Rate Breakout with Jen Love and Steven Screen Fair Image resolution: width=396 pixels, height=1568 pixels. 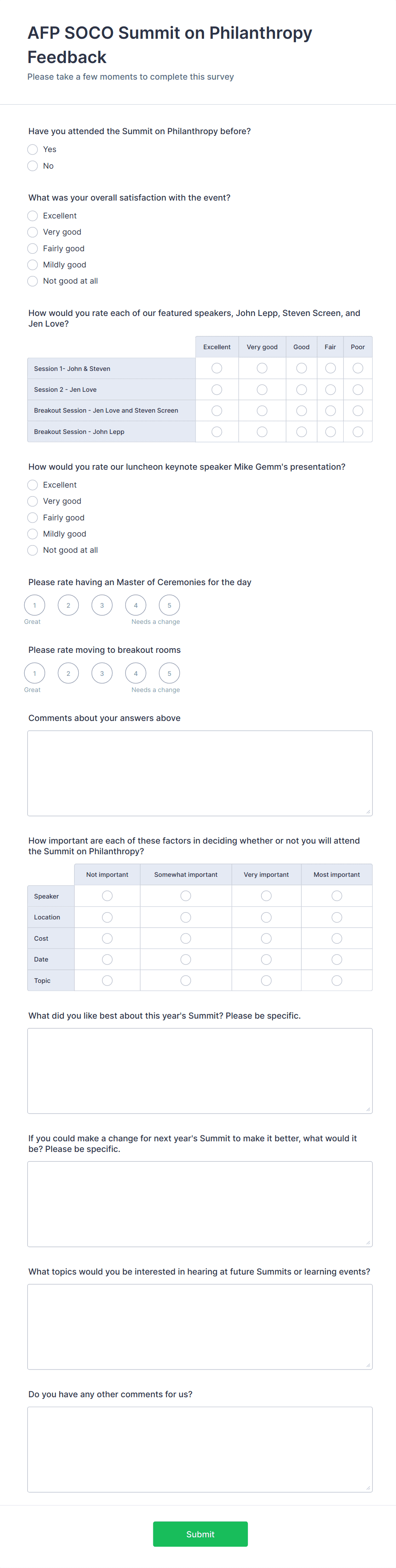coord(330,410)
